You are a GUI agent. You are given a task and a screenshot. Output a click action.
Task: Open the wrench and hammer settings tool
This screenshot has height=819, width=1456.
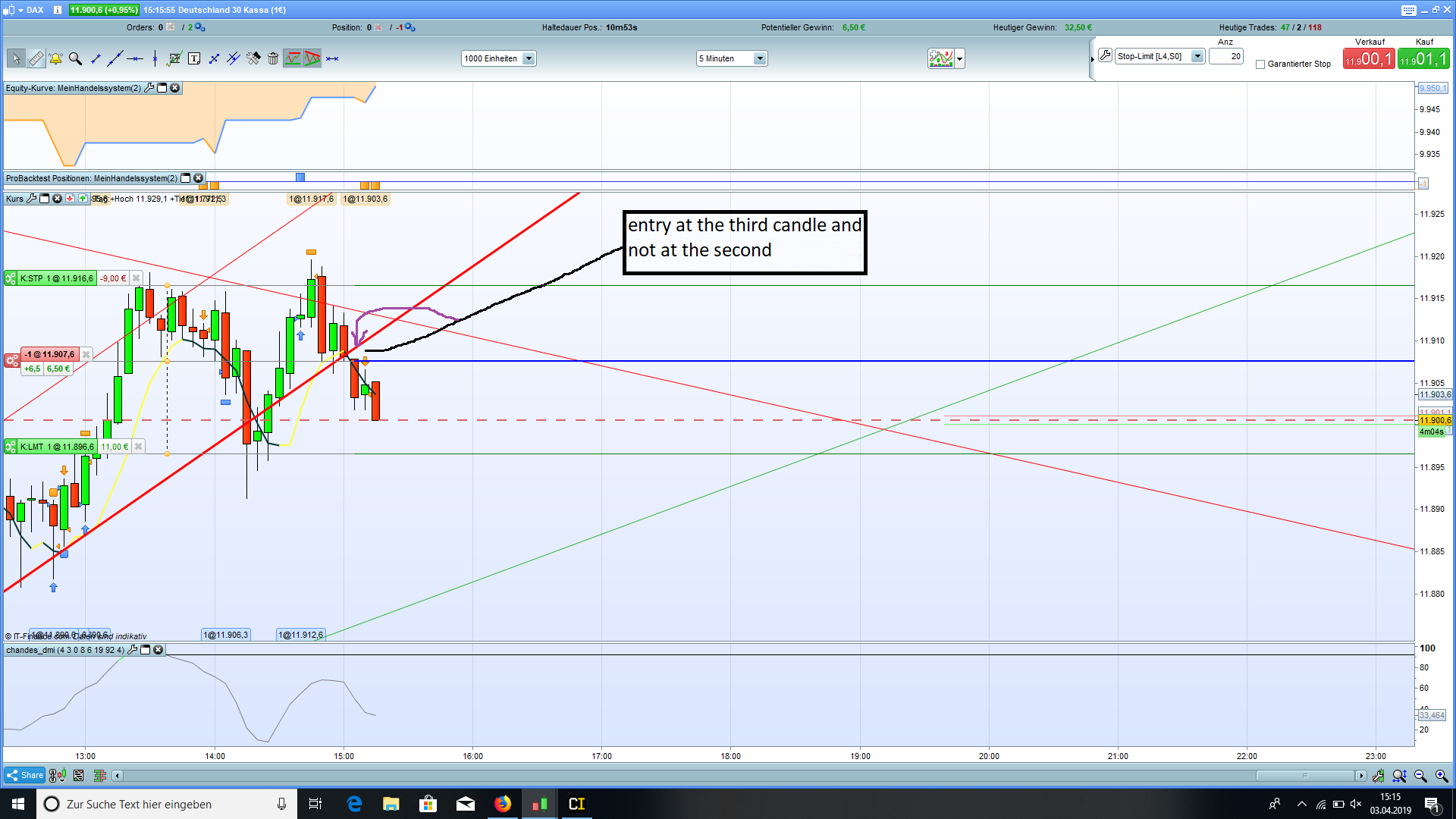click(253, 58)
